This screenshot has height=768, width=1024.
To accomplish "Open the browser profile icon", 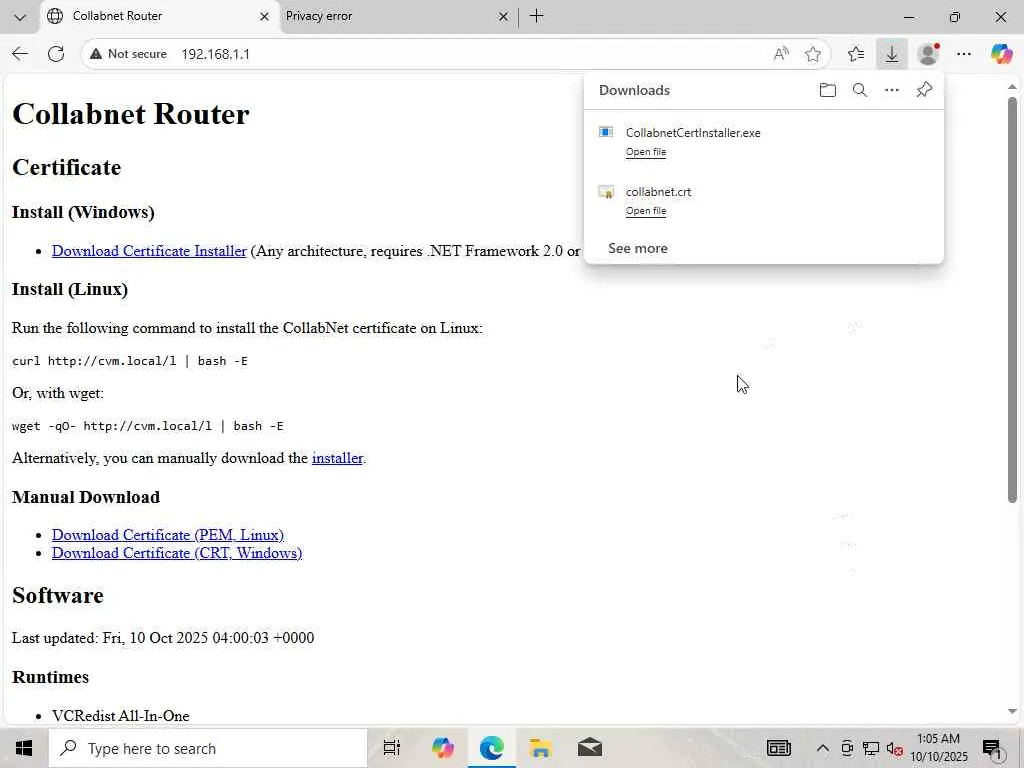I will (928, 54).
